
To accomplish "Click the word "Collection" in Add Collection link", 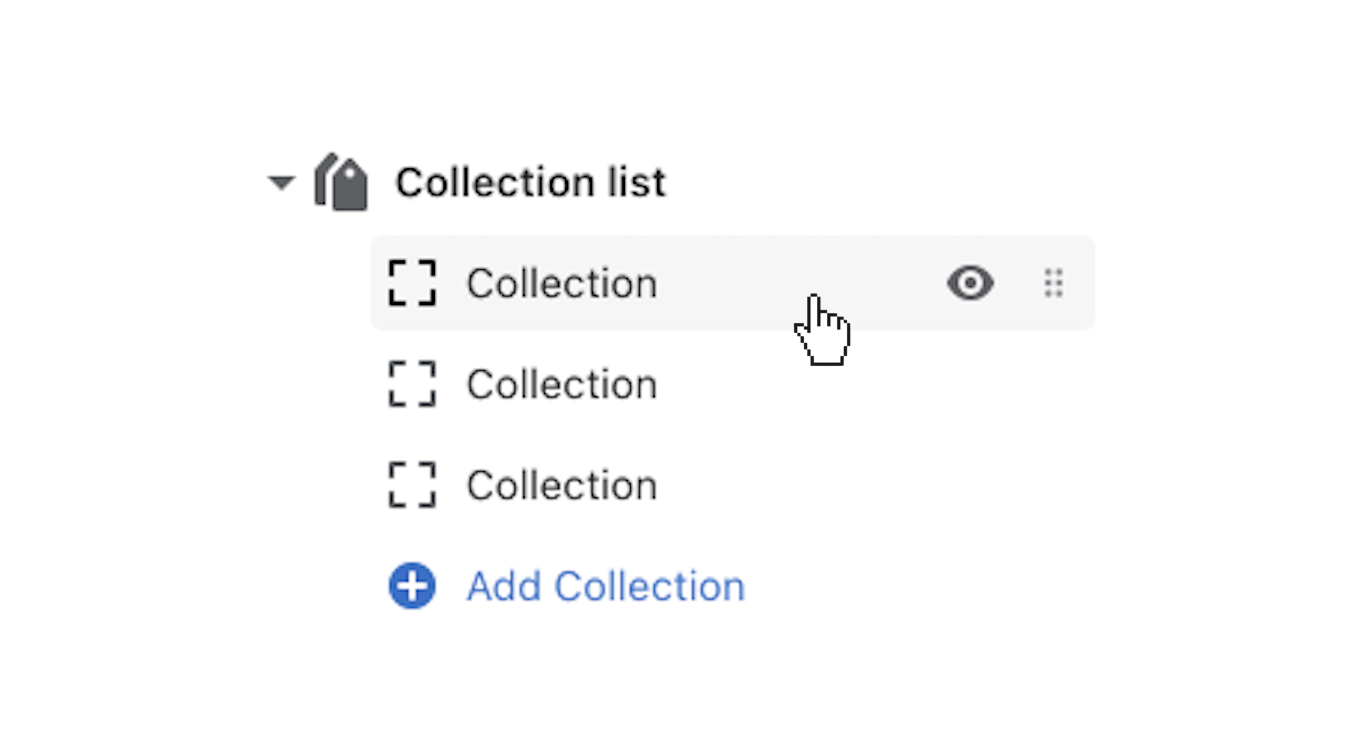I will [649, 587].
